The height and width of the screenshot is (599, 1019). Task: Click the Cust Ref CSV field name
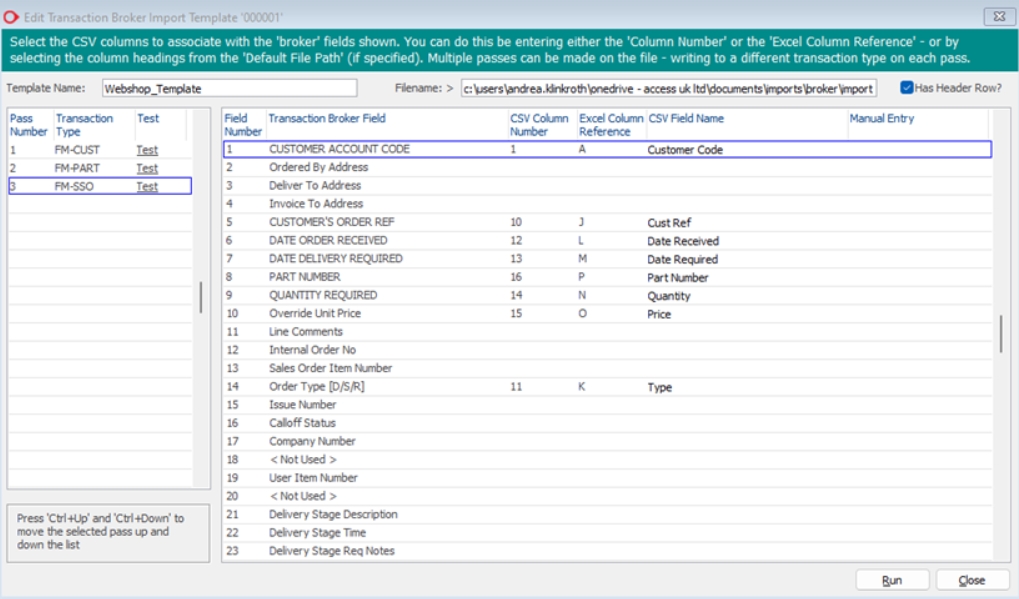coord(669,223)
